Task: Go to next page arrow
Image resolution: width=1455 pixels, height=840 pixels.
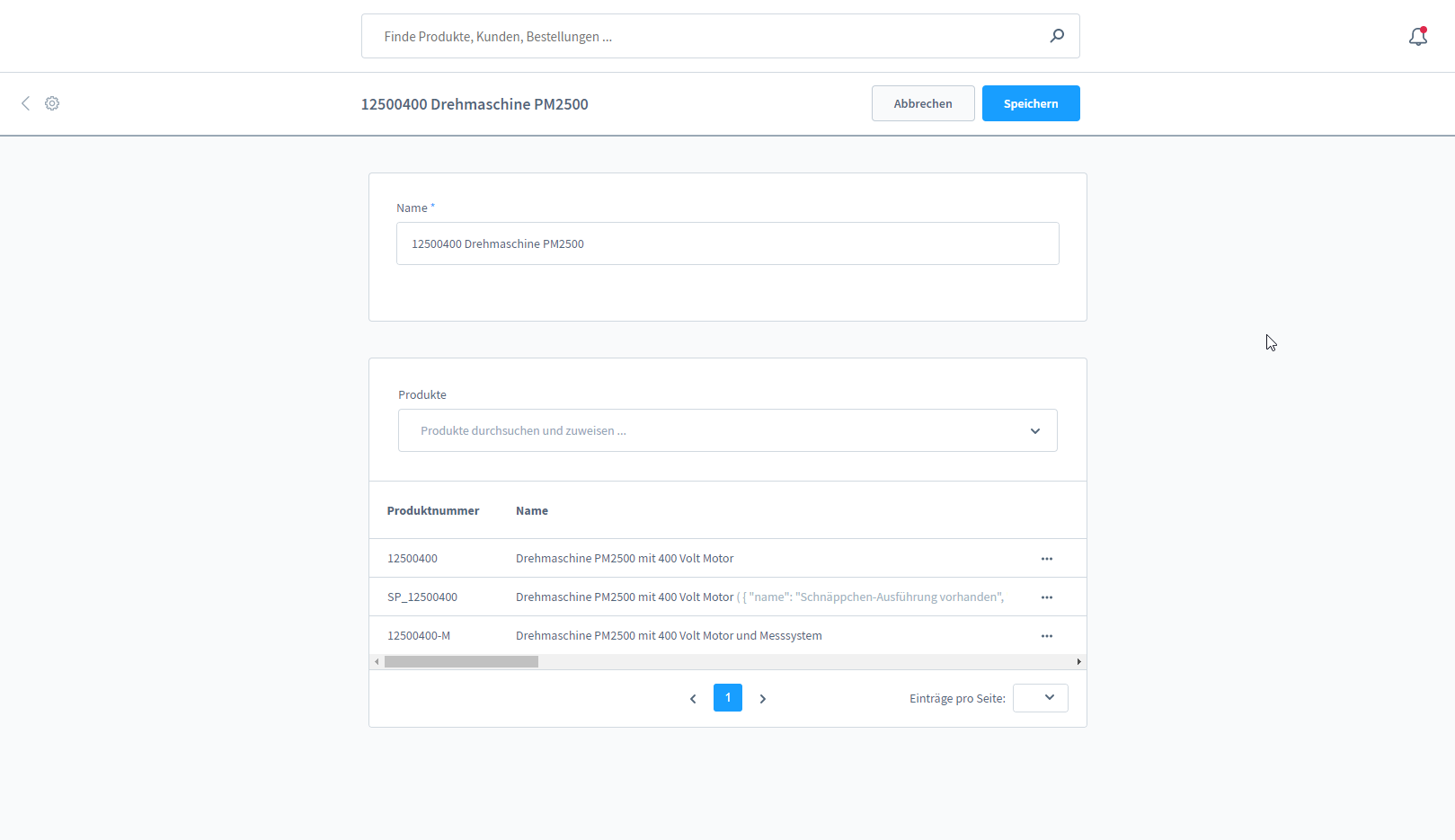Action: coord(763,698)
